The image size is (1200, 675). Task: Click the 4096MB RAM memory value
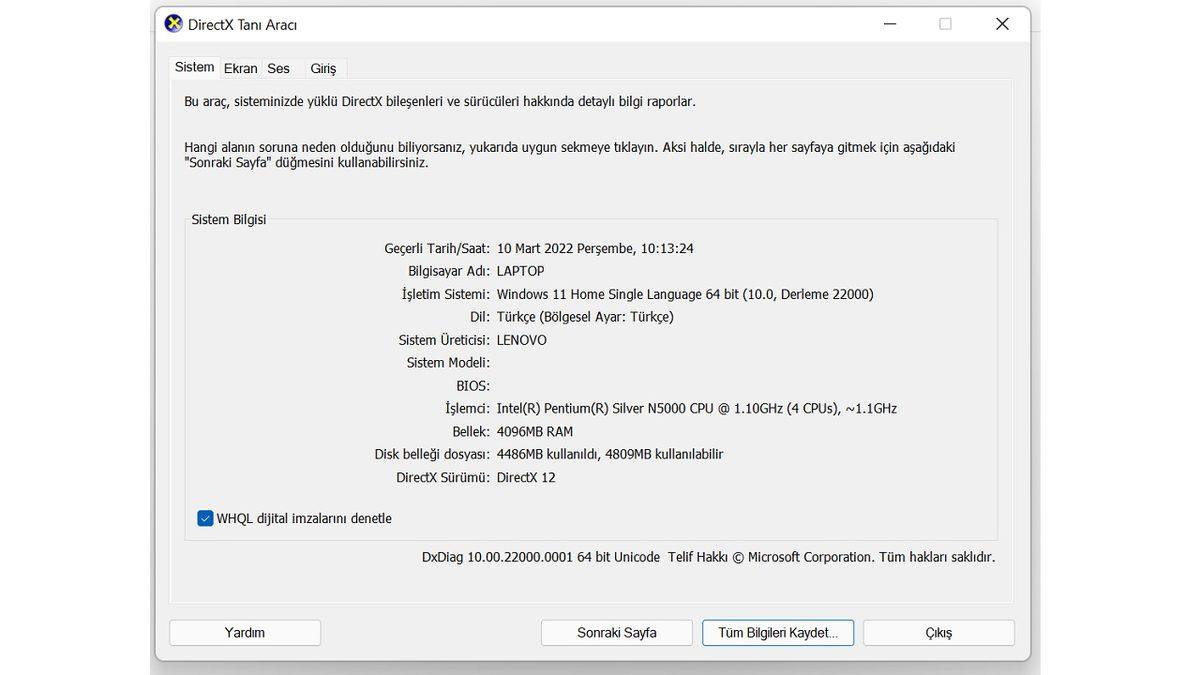pyautogui.click(x=535, y=431)
